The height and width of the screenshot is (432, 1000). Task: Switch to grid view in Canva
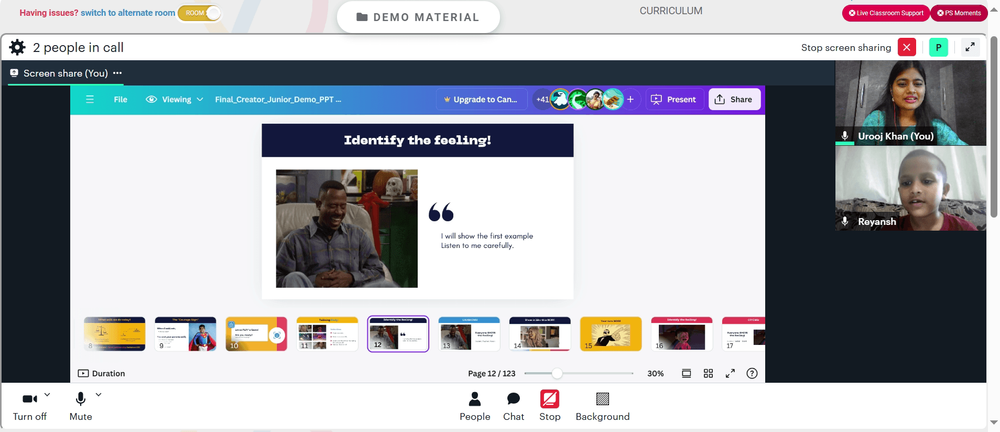point(708,373)
